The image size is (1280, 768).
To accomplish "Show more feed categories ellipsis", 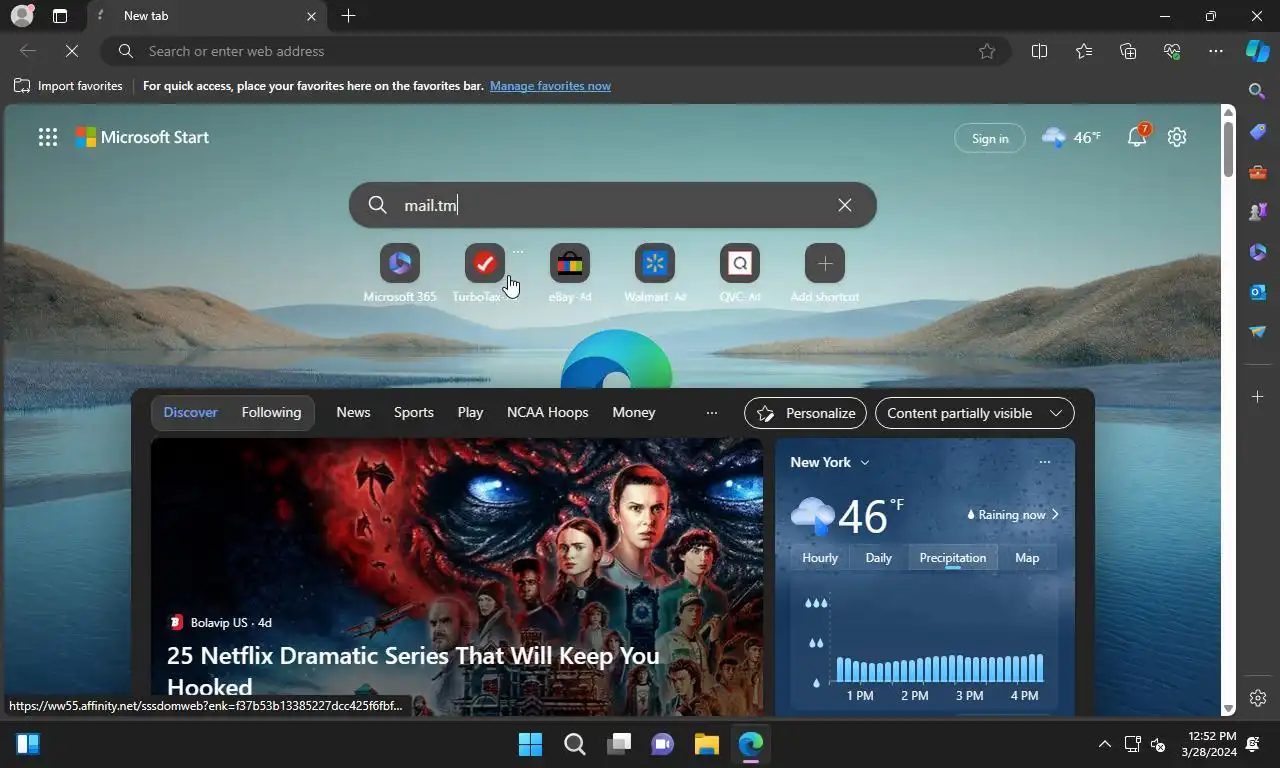I will [x=712, y=412].
